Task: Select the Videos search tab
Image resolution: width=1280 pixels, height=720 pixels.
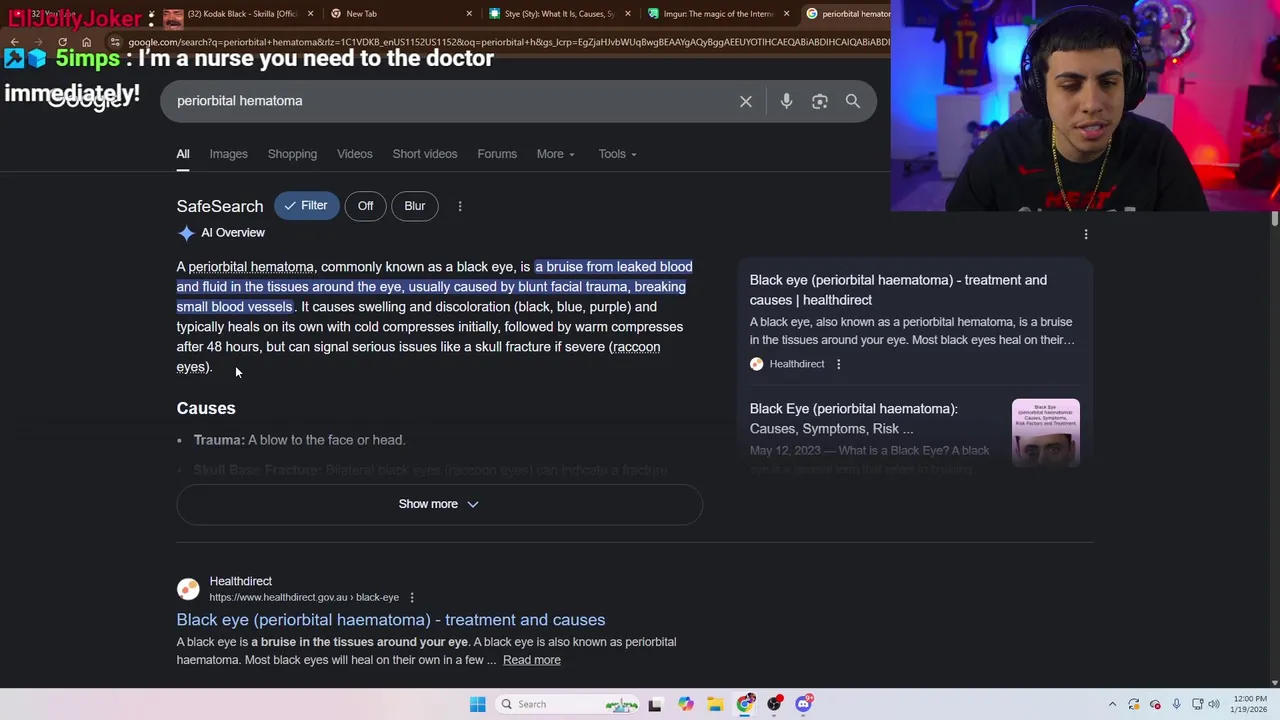Action: 355,154
